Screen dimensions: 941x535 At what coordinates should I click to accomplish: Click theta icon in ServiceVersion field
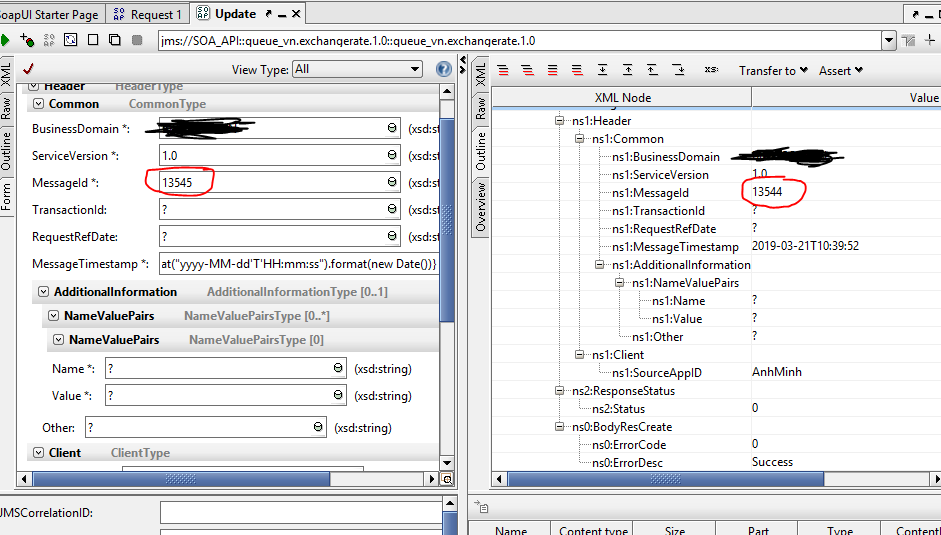(392, 155)
